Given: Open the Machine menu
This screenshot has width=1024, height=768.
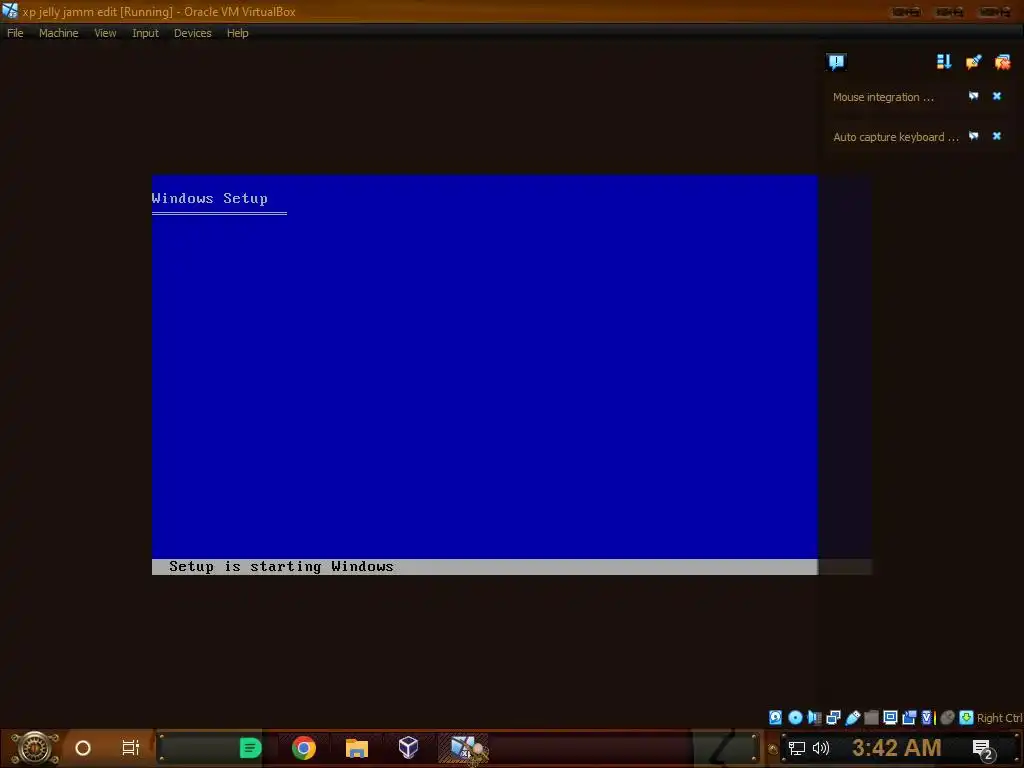Looking at the screenshot, I should (x=58, y=33).
